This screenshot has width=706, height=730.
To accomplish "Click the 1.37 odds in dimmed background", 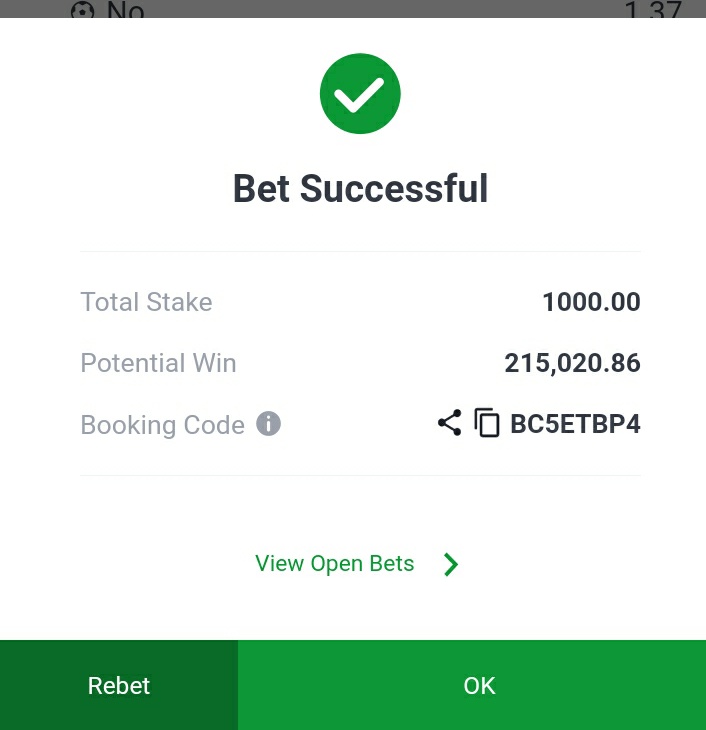I will click(x=653, y=10).
